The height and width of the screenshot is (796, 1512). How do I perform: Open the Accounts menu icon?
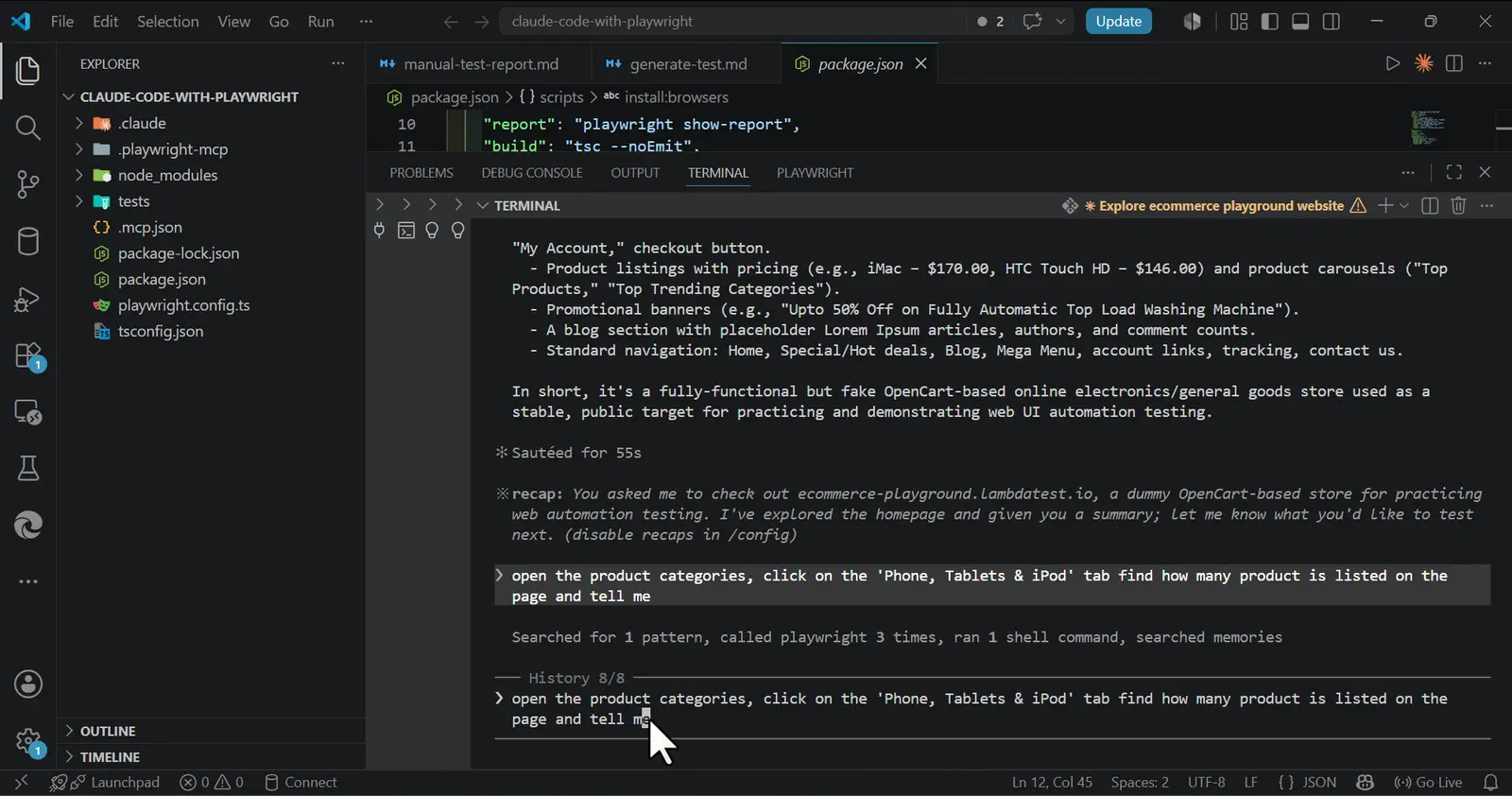pyautogui.click(x=28, y=684)
